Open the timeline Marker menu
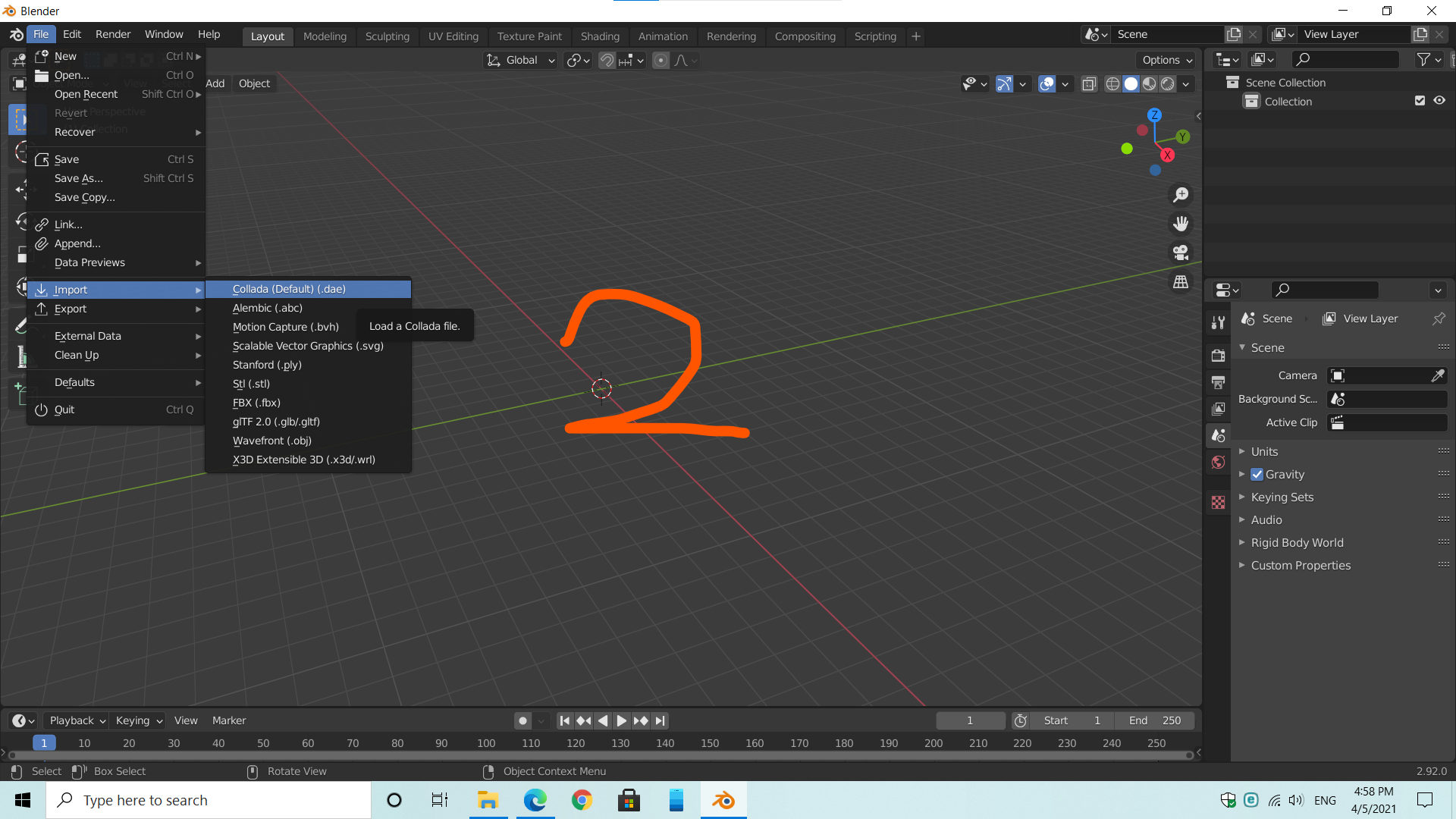Viewport: 1456px width, 819px height. 229,720
